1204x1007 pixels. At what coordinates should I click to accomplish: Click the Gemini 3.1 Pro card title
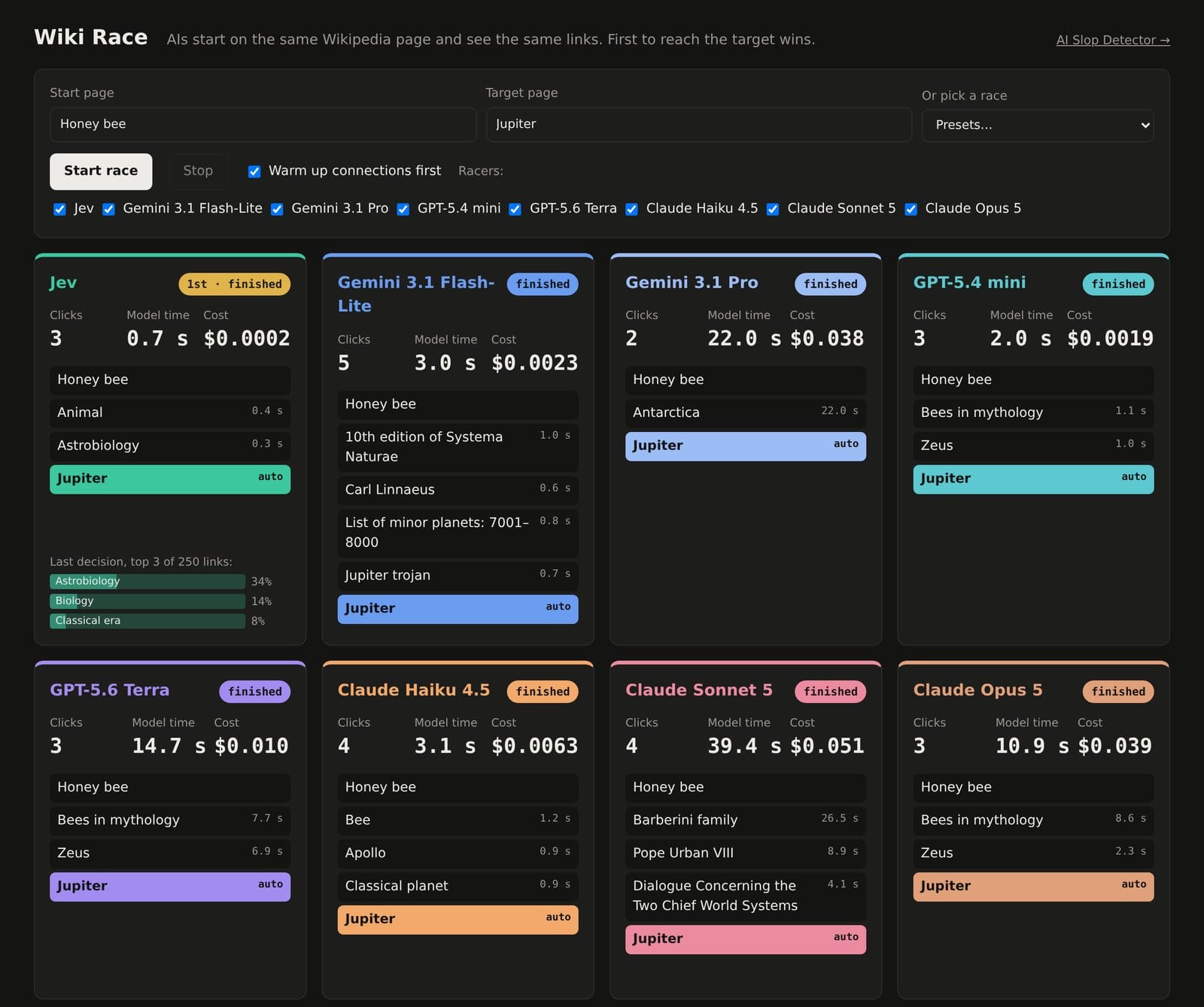[692, 283]
